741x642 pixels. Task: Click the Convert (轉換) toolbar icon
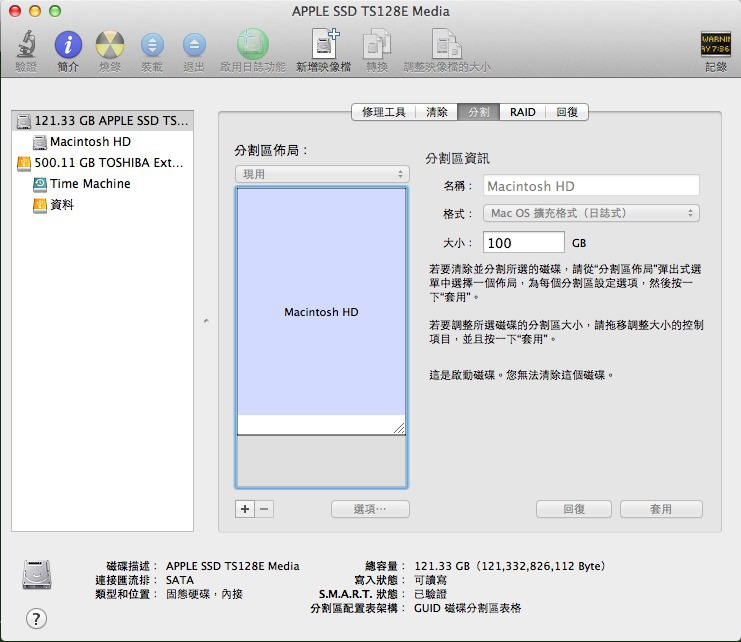point(377,45)
